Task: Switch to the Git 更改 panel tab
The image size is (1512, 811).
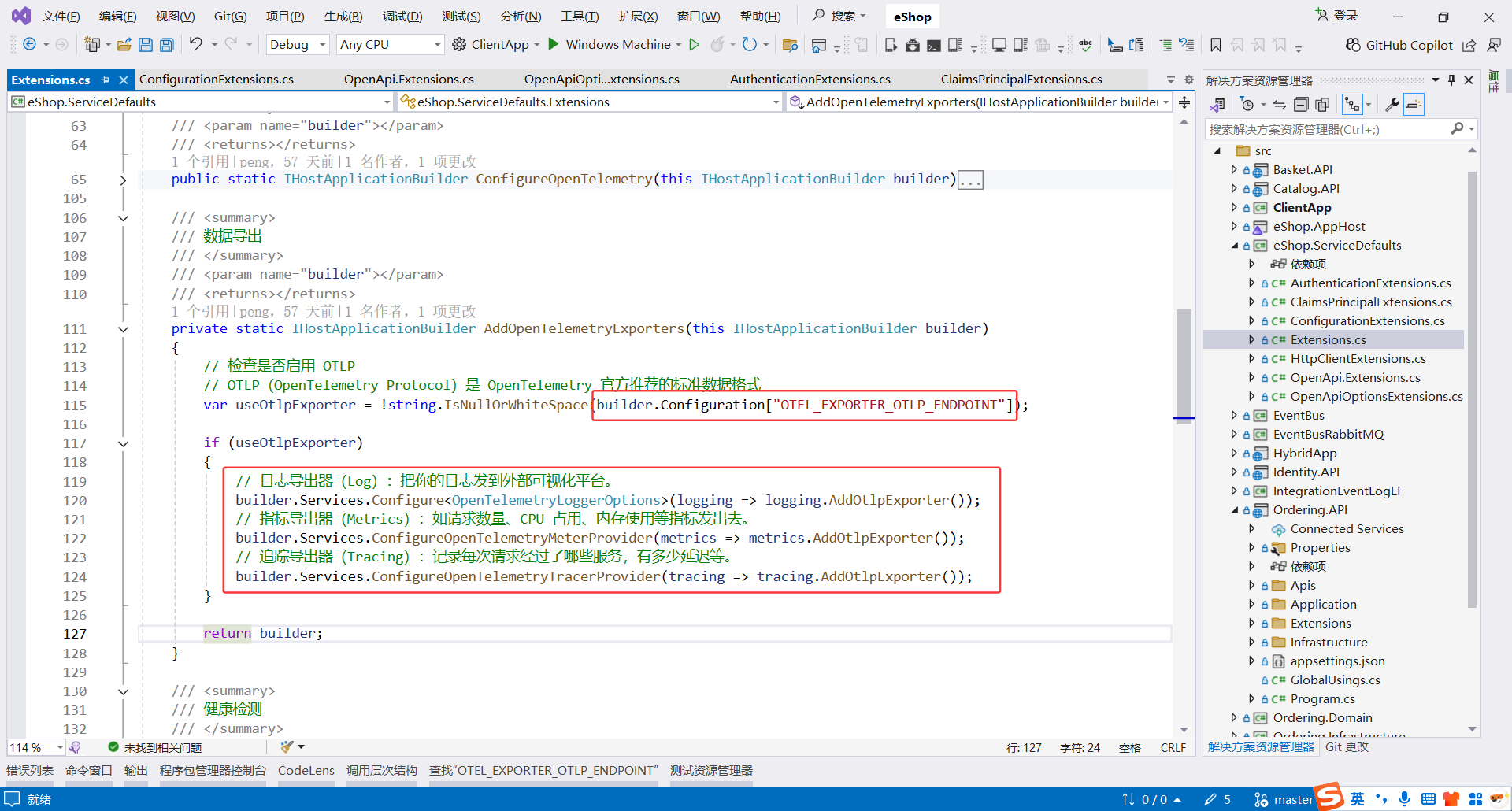Action: (1347, 747)
